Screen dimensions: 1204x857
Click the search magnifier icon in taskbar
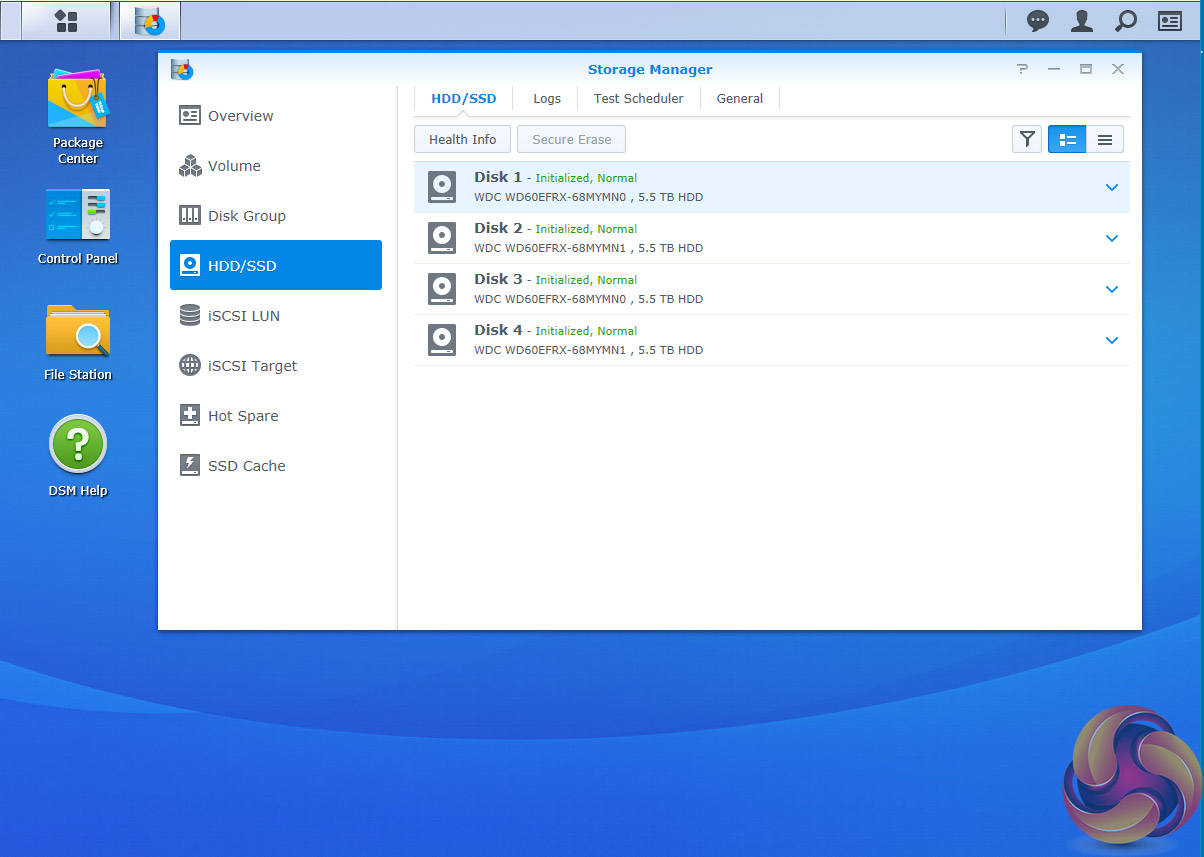(x=1126, y=21)
